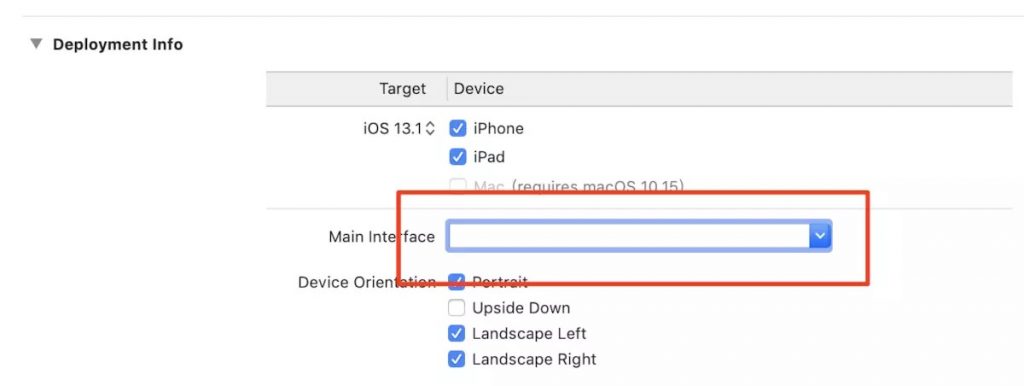The height and width of the screenshot is (386, 1024).
Task: Toggle the Mac device checkbox
Action: coord(457,186)
